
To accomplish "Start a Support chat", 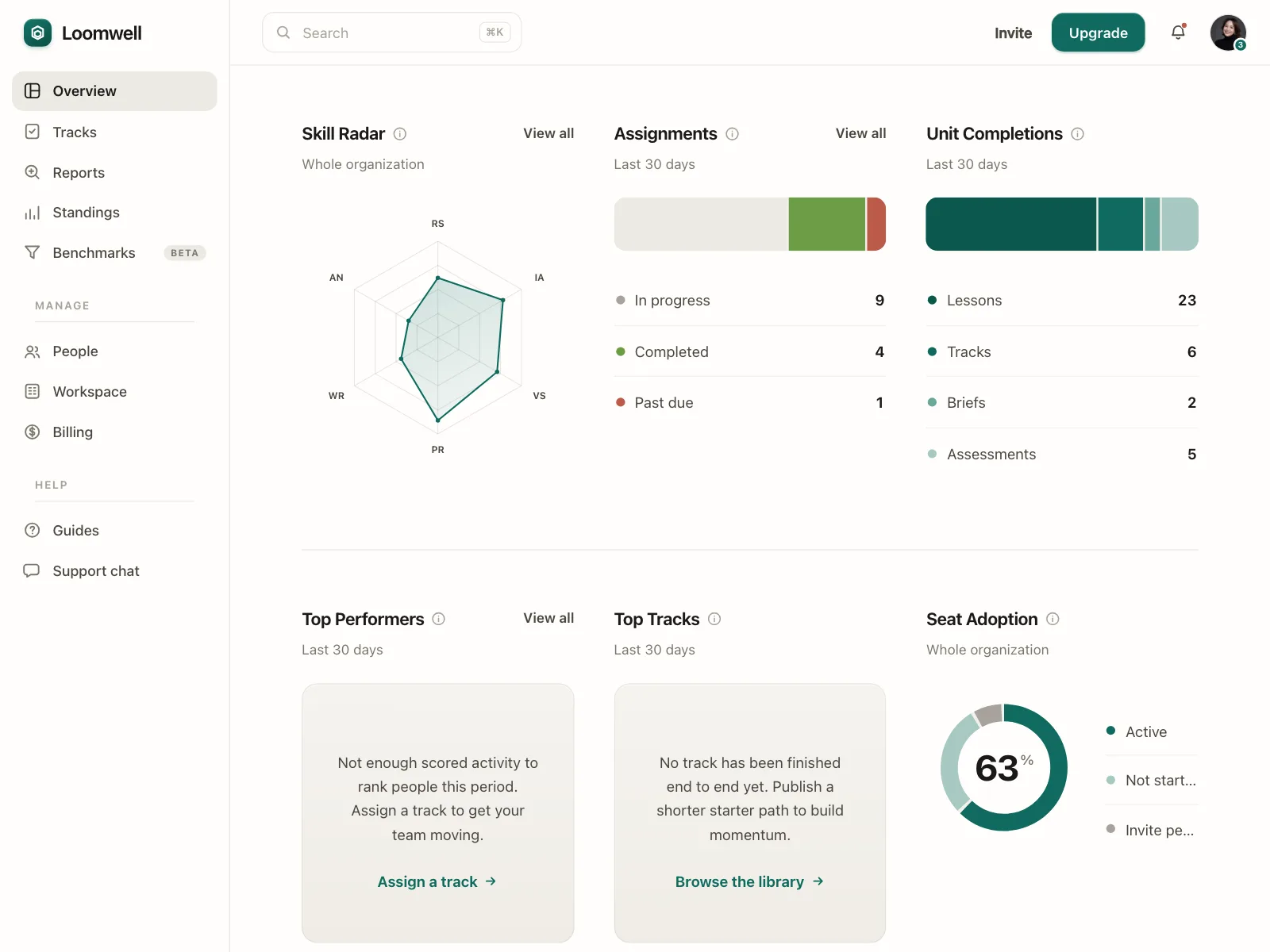I will (x=114, y=570).
